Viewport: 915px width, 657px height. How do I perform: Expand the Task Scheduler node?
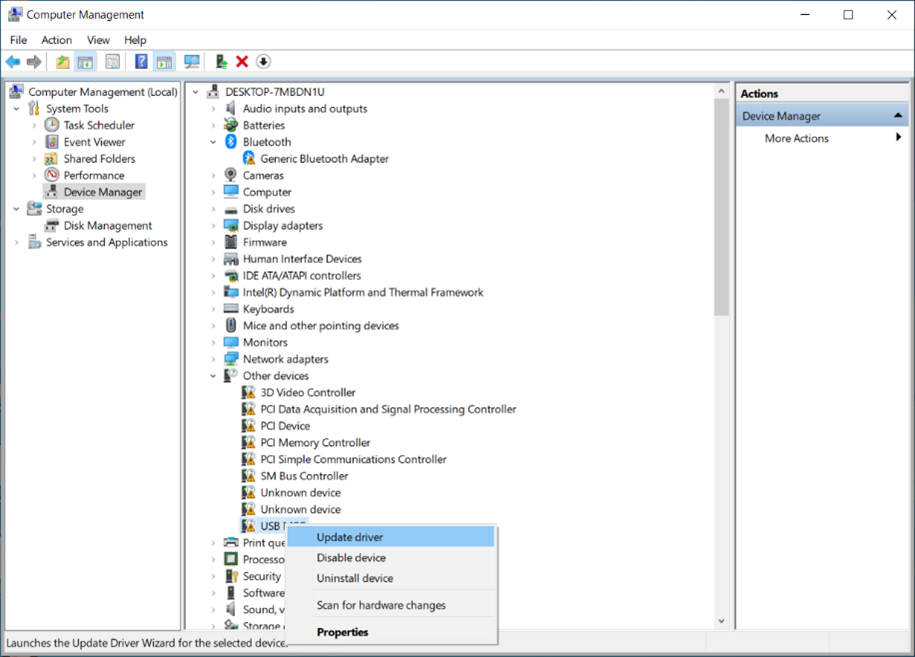point(34,125)
